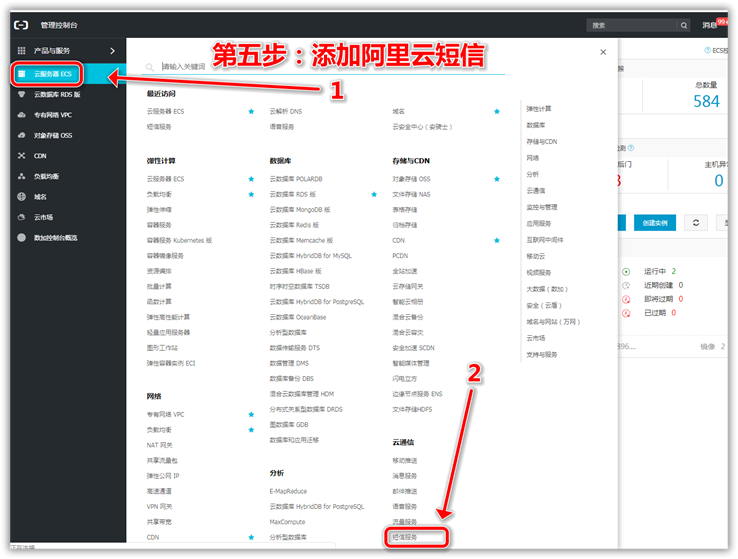Toggle star for 云服务器 ECS under 最近访问
This screenshot has width=738, height=559.
[x=251, y=112]
